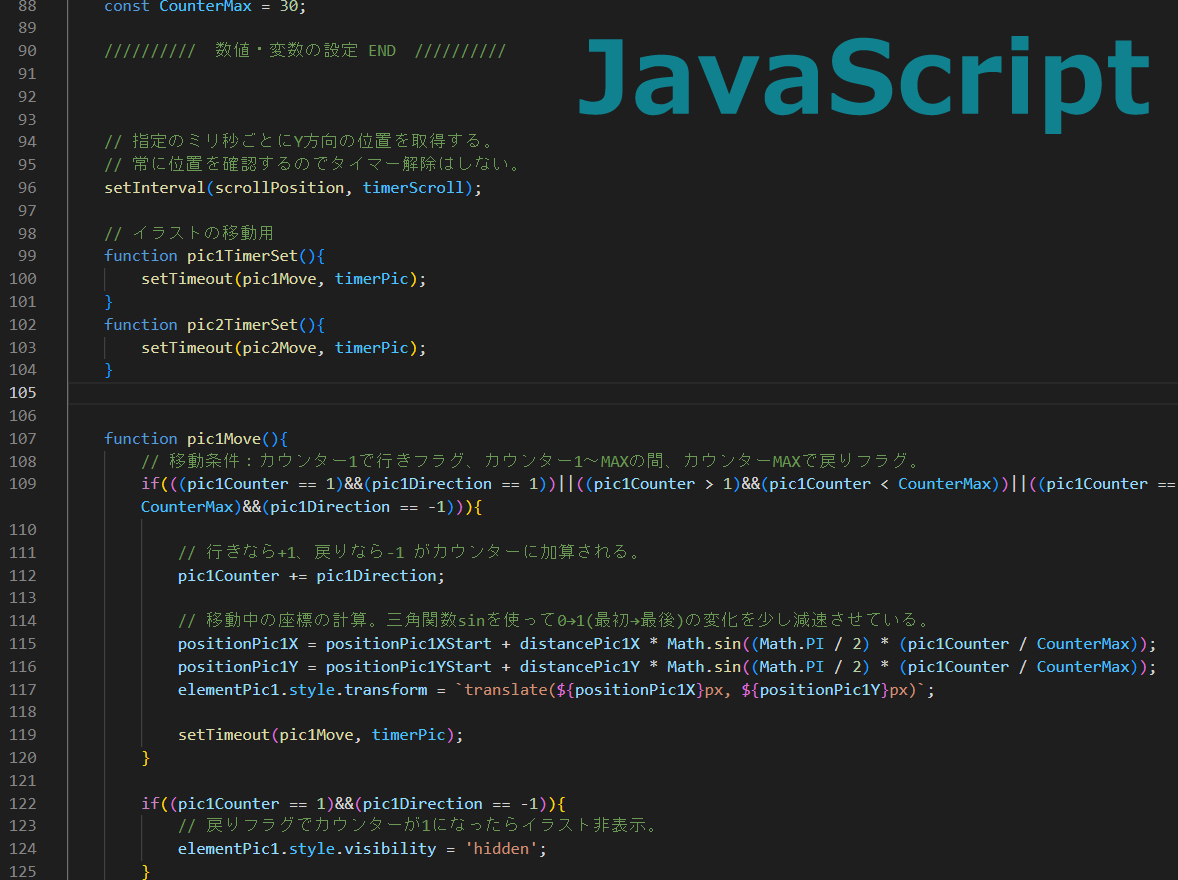Click the pic2TimerSet function name

(x=242, y=325)
